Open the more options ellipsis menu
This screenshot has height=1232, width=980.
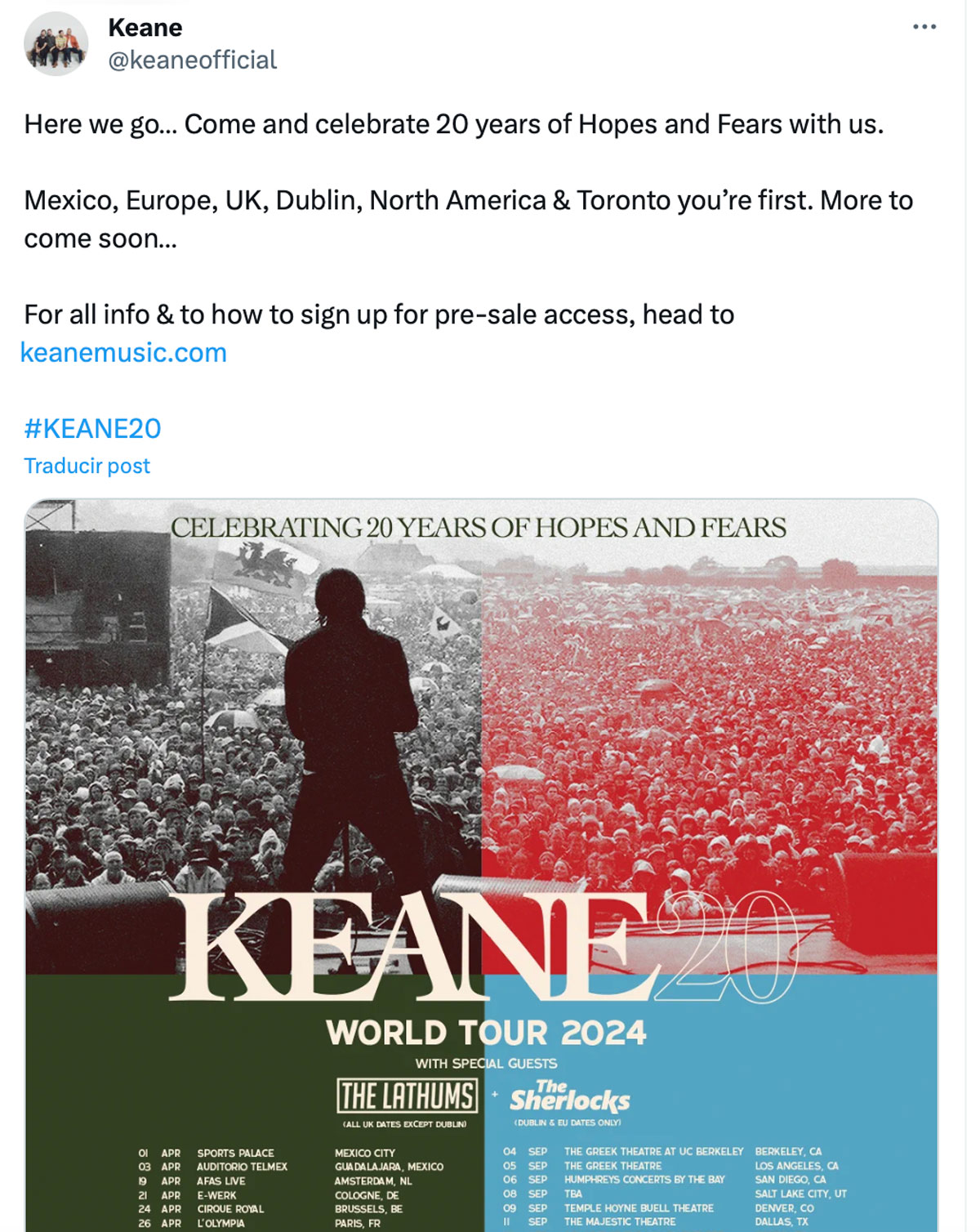coord(924,27)
